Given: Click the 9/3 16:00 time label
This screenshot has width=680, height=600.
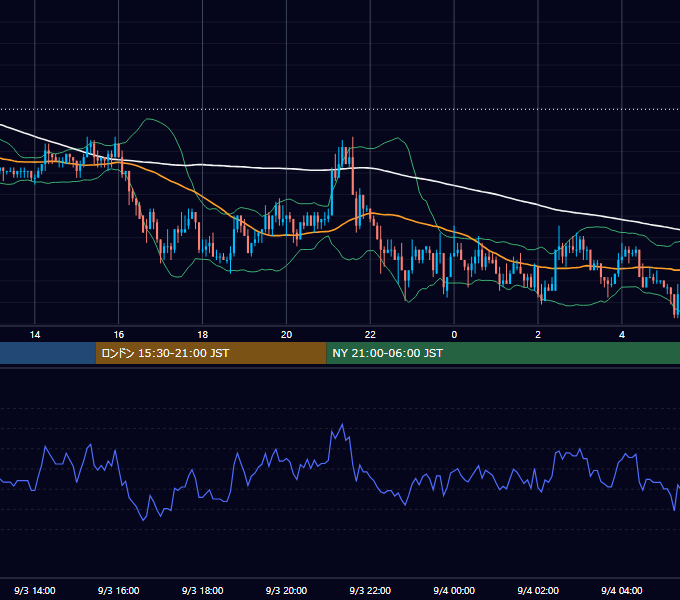Looking at the screenshot, I should [118, 590].
